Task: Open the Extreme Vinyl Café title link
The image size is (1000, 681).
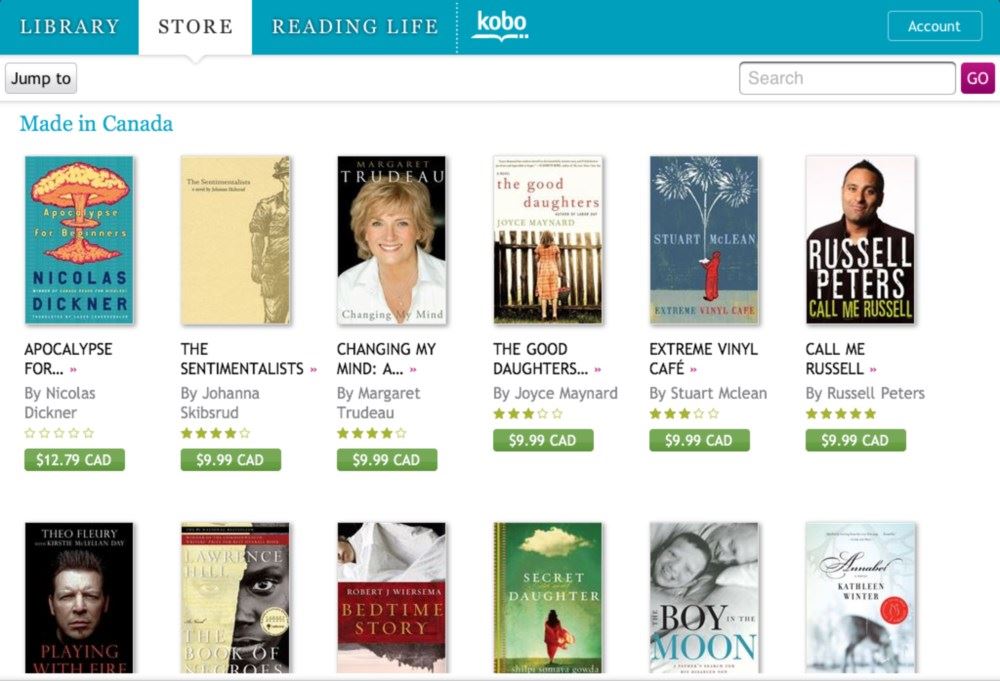Action: point(703,359)
